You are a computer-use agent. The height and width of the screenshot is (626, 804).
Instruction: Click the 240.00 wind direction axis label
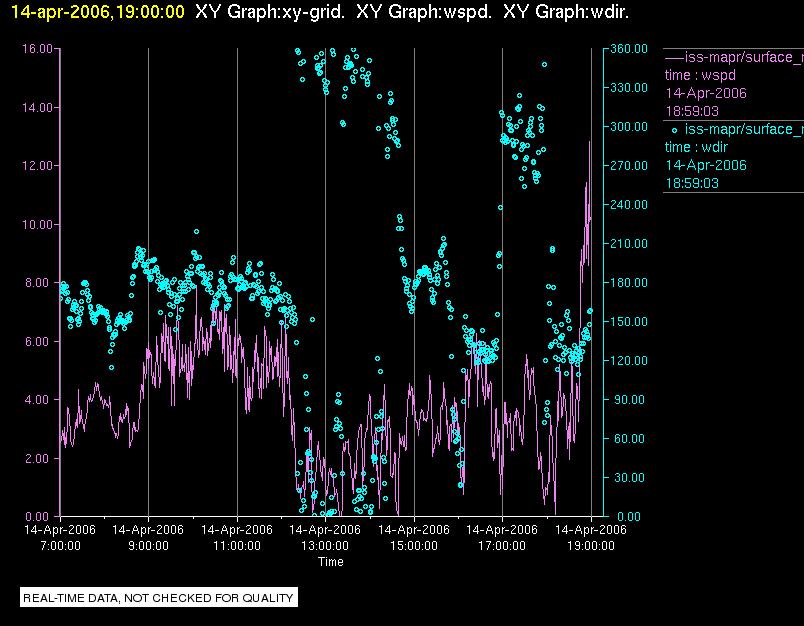tap(629, 205)
